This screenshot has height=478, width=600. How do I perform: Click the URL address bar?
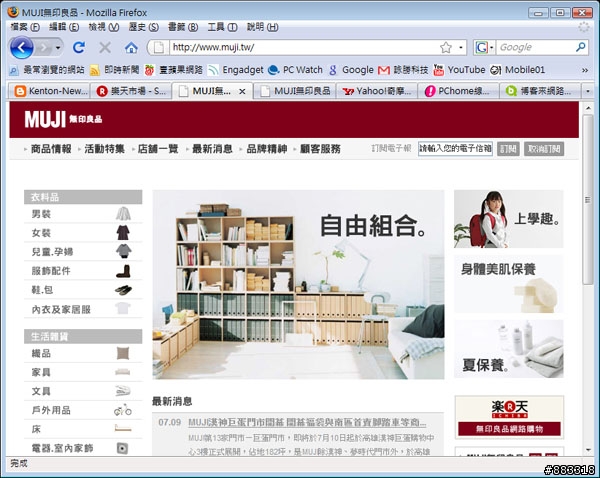coord(304,47)
